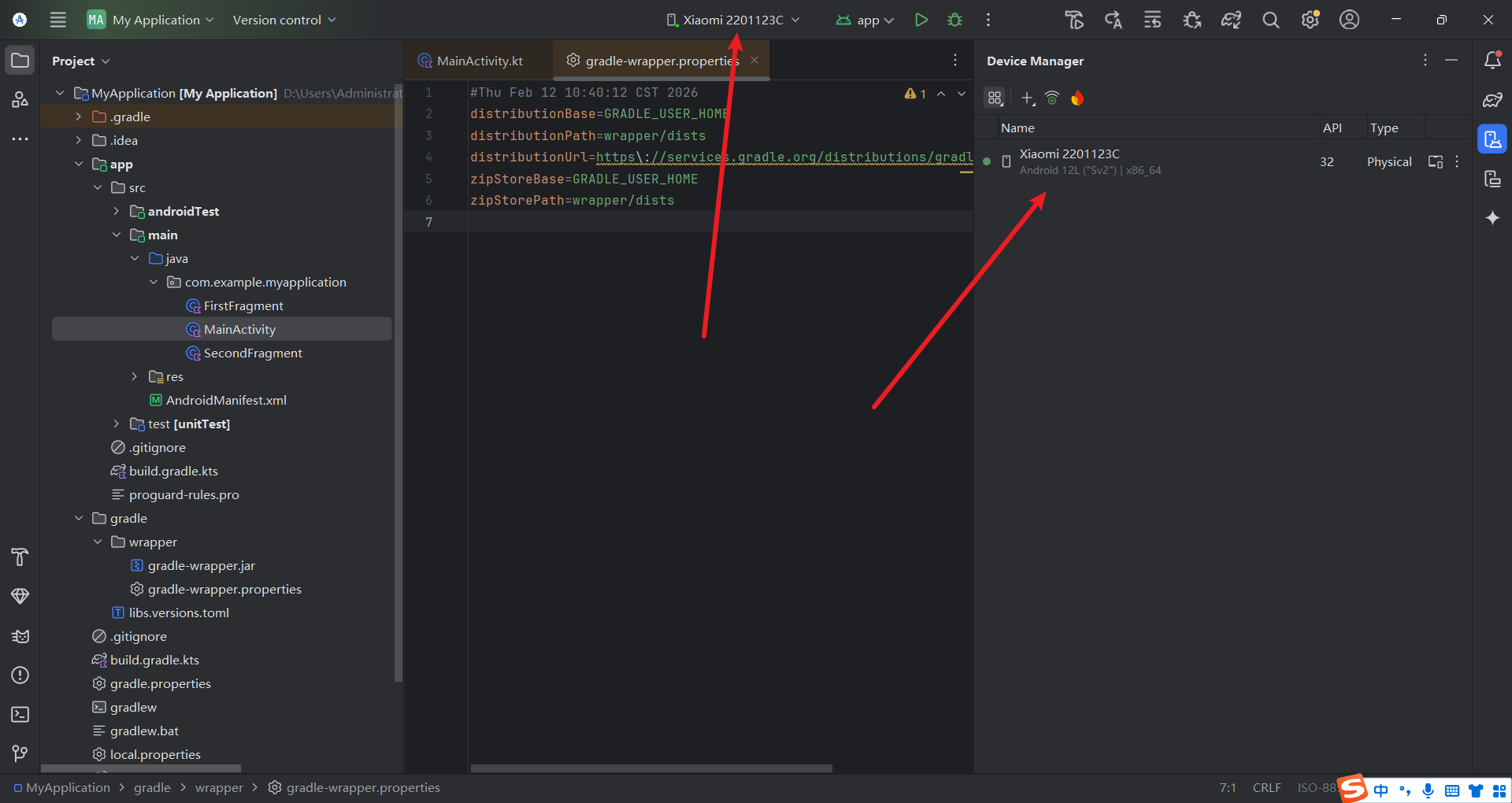Close the gradle-wrapper.properties tab
The height and width of the screenshot is (803, 1512).
coord(754,60)
